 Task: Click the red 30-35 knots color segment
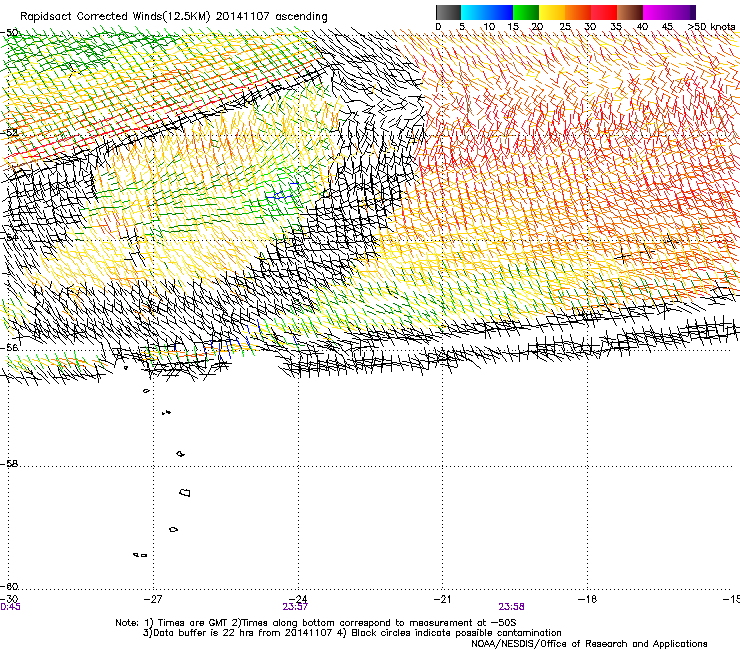604,12
